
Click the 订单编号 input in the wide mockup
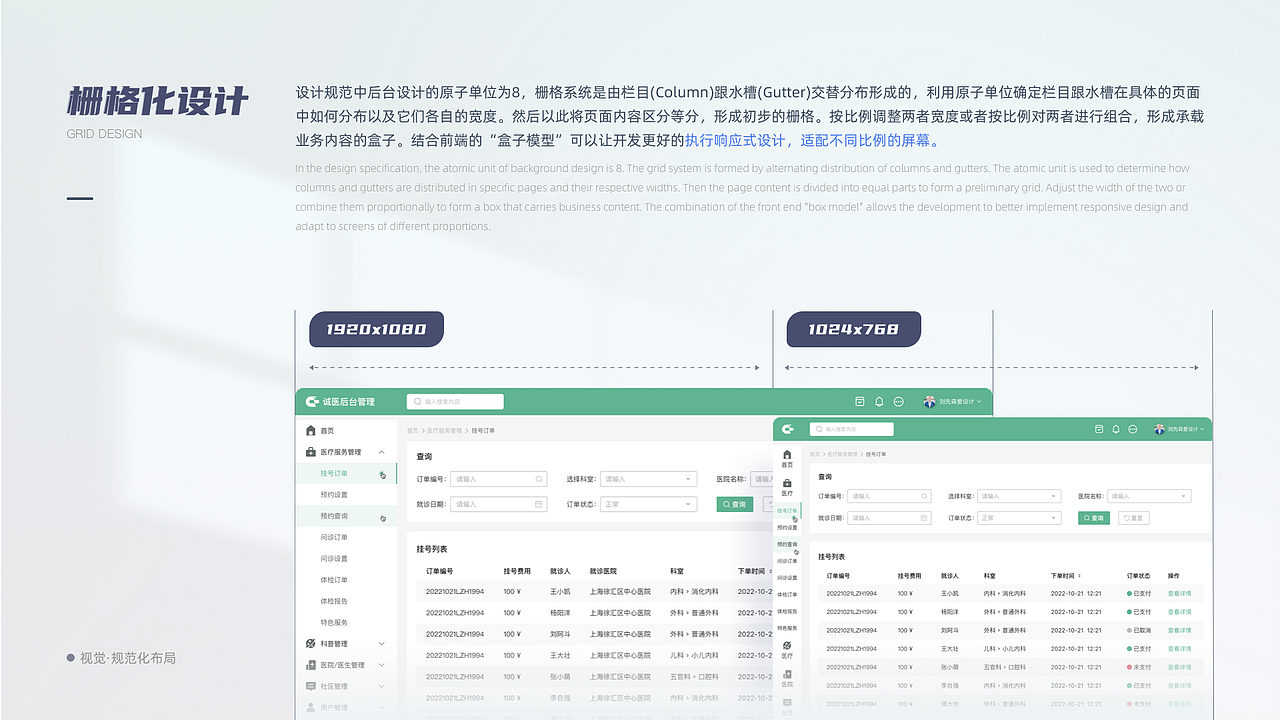click(x=499, y=479)
